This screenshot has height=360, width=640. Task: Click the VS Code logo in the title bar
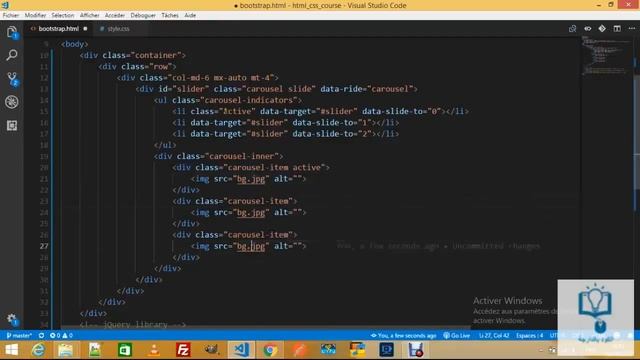(5, 5)
